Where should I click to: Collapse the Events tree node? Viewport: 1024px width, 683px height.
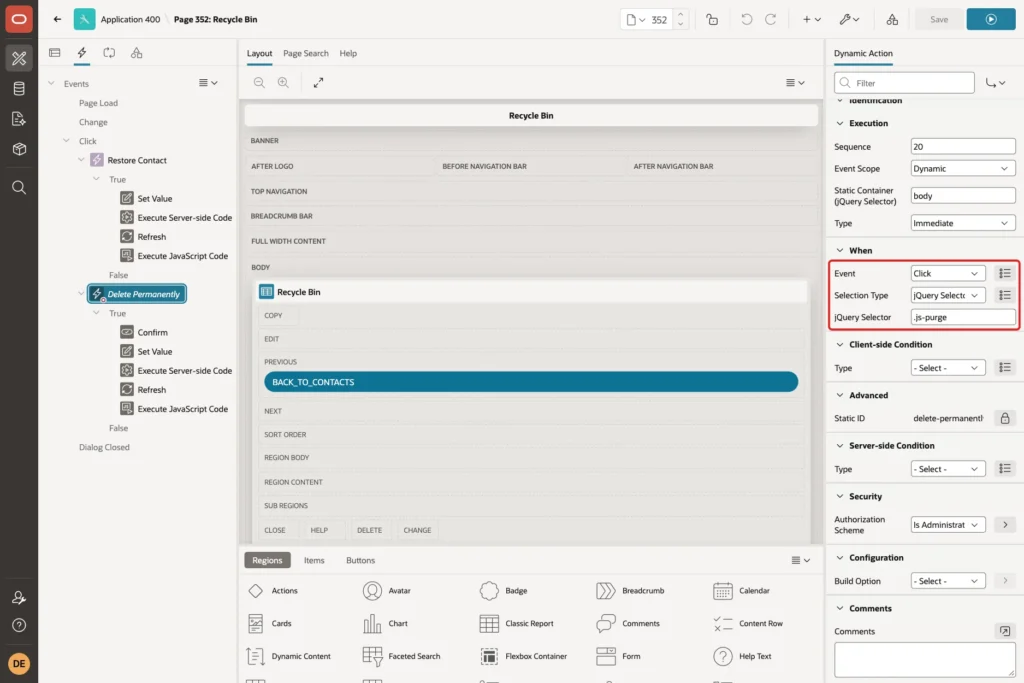click(51, 84)
